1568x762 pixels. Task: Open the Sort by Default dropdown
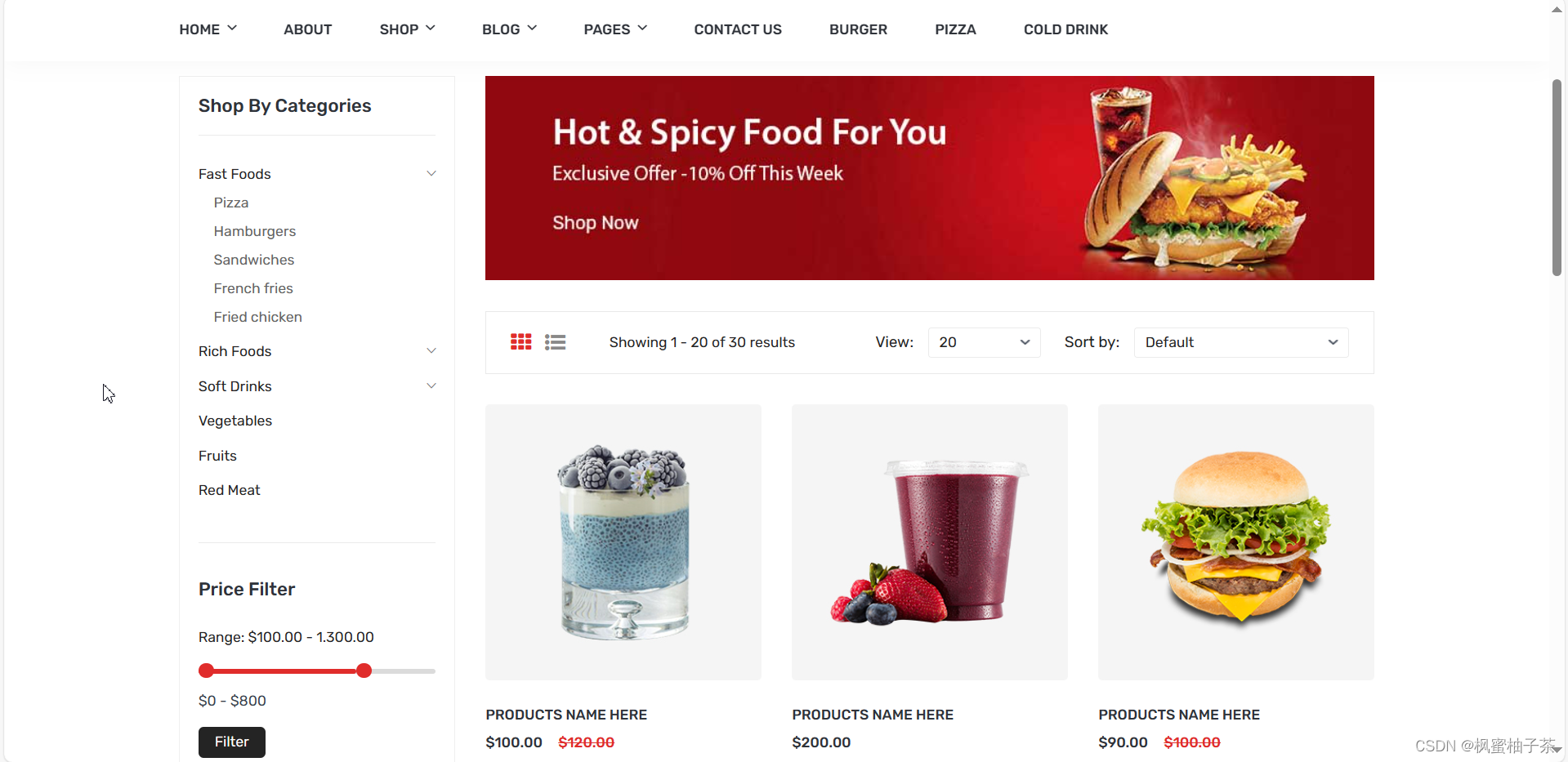tap(1241, 342)
